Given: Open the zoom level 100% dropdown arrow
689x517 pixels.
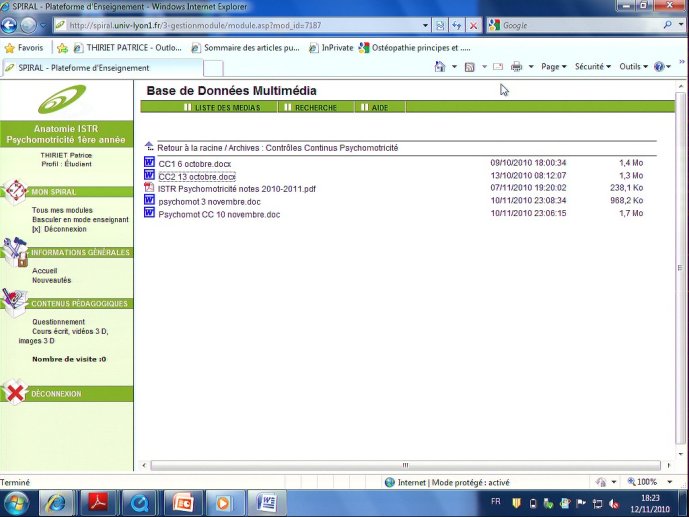Looking at the screenshot, I should (670, 482).
